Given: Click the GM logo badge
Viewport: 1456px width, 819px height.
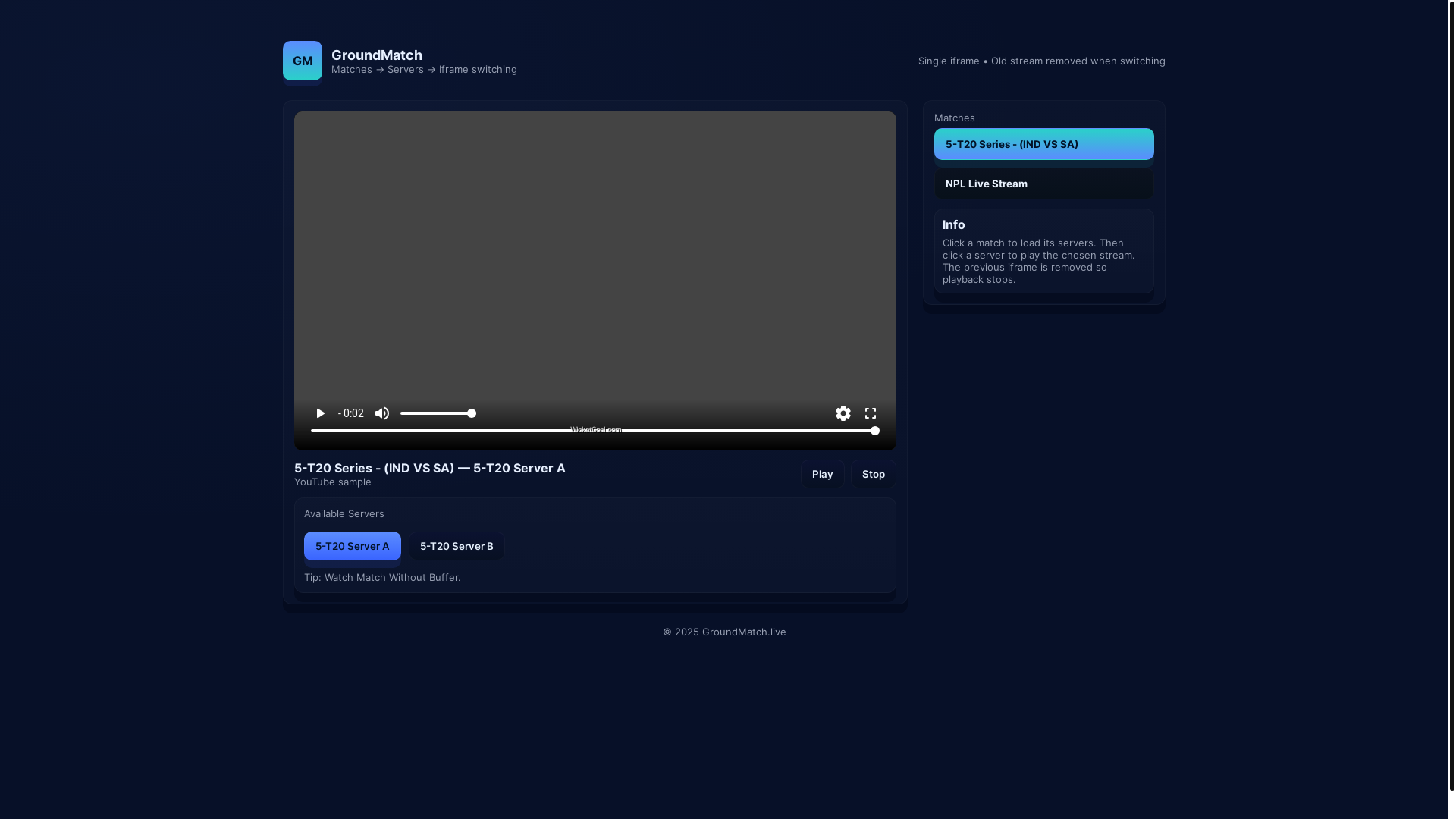Looking at the screenshot, I should [x=303, y=61].
